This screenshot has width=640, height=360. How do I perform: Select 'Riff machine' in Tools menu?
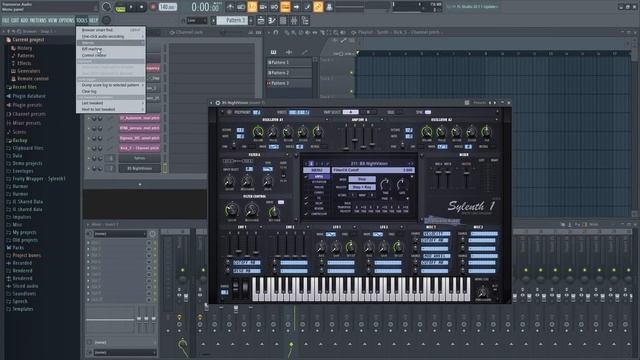(111, 49)
